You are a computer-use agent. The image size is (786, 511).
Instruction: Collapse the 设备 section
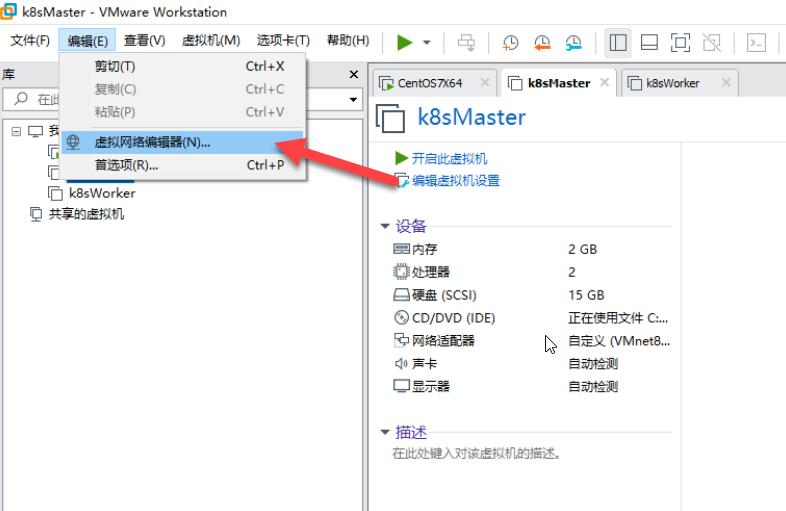(x=385, y=226)
